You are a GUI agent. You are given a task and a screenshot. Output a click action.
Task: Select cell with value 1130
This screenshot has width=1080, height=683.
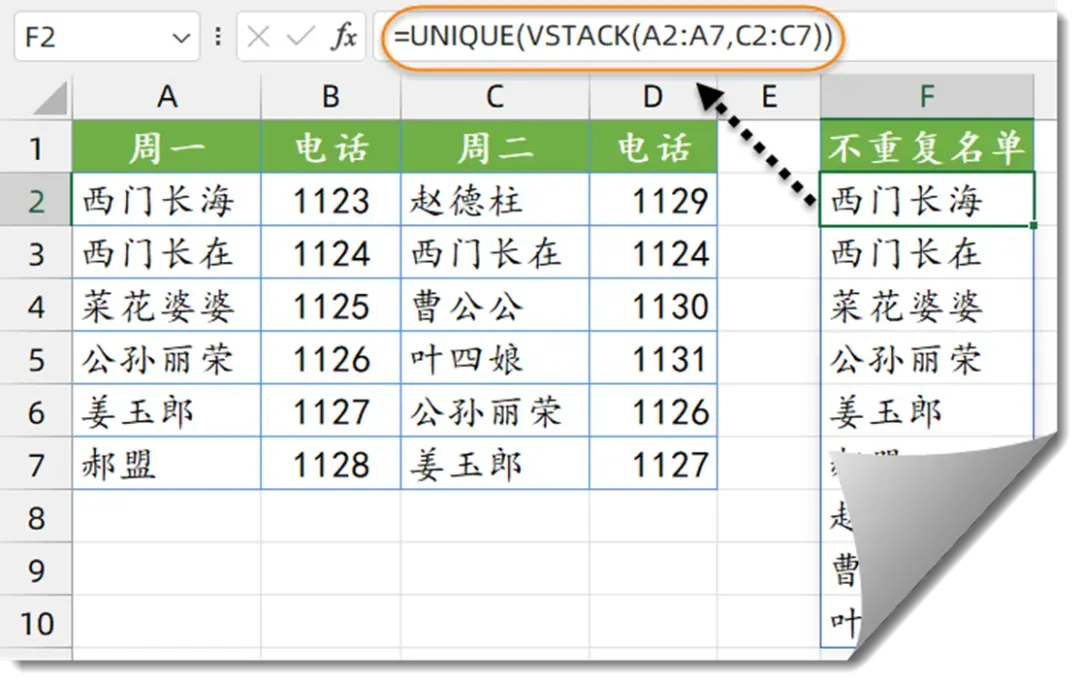(x=653, y=306)
